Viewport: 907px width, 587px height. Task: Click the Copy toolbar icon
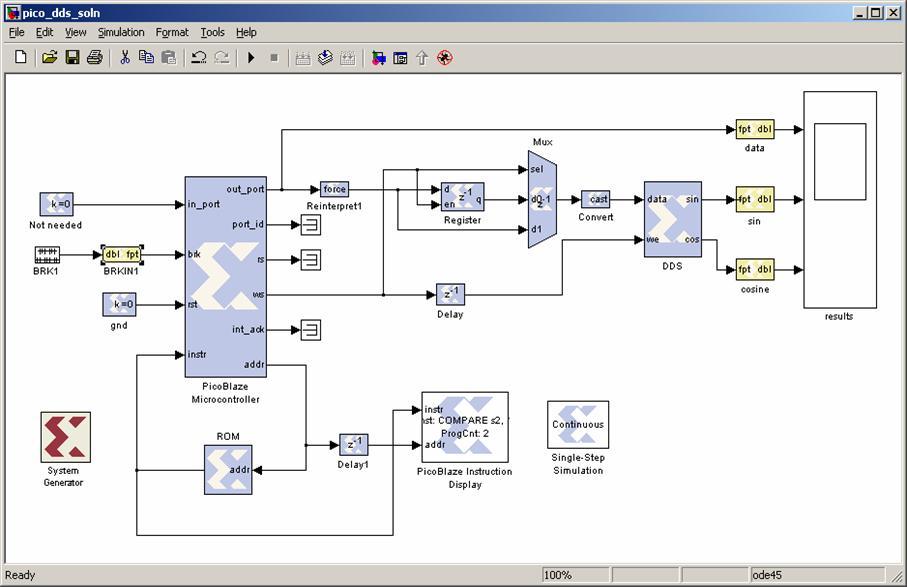(x=146, y=57)
